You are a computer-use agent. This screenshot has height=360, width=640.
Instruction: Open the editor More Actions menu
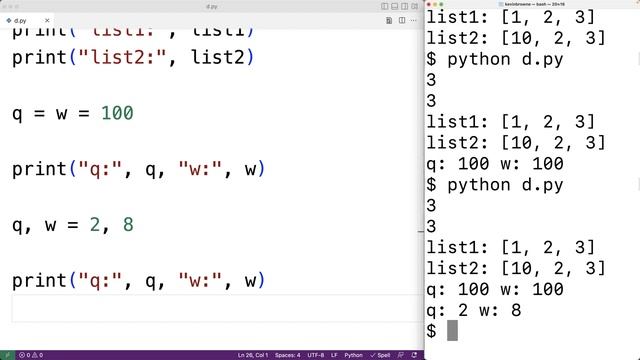point(414,20)
